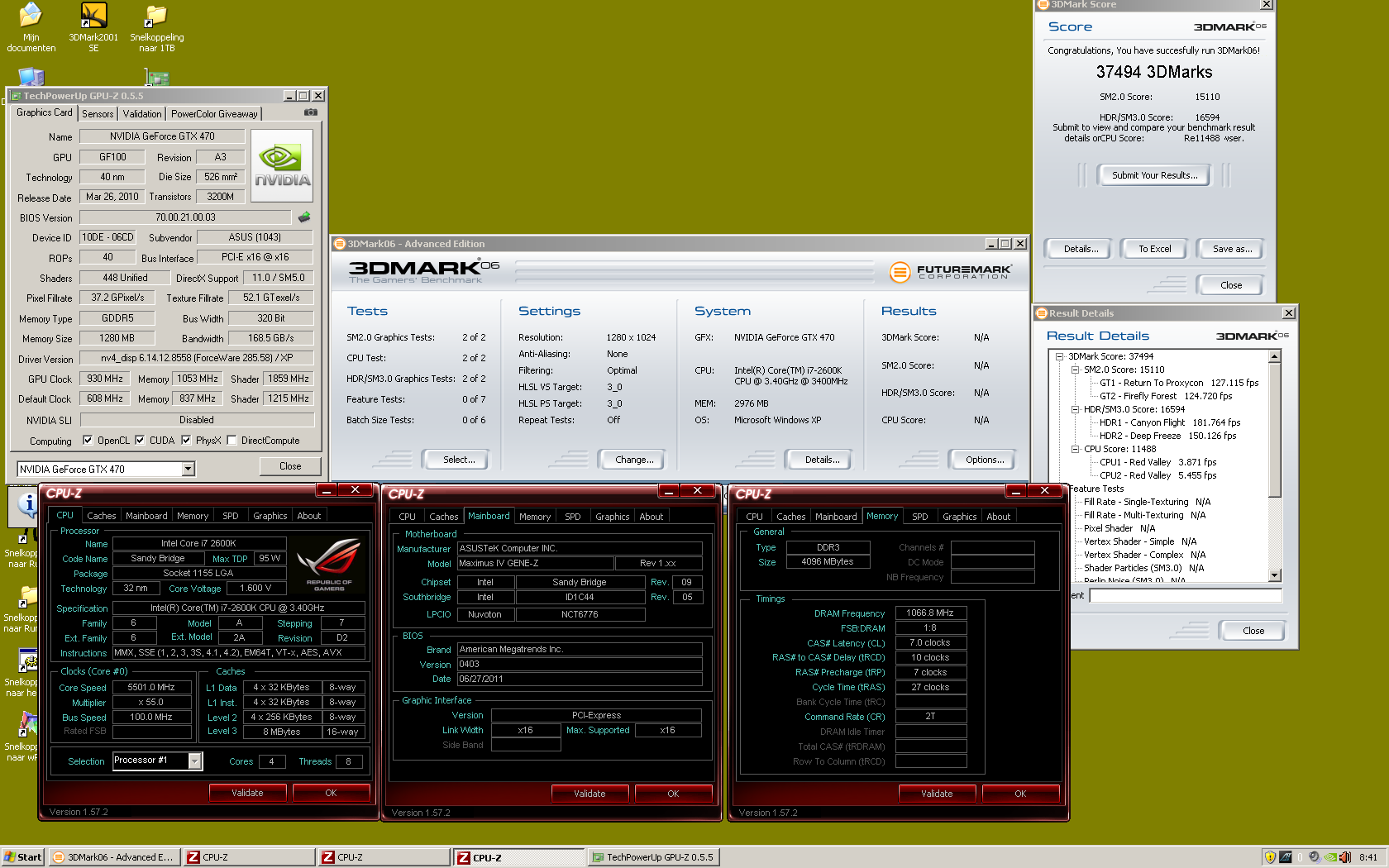Image resolution: width=1389 pixels, height=868 pixels.
Task: Select CPU1 - Red Valley tree row
Action: tap(1157, 462)
